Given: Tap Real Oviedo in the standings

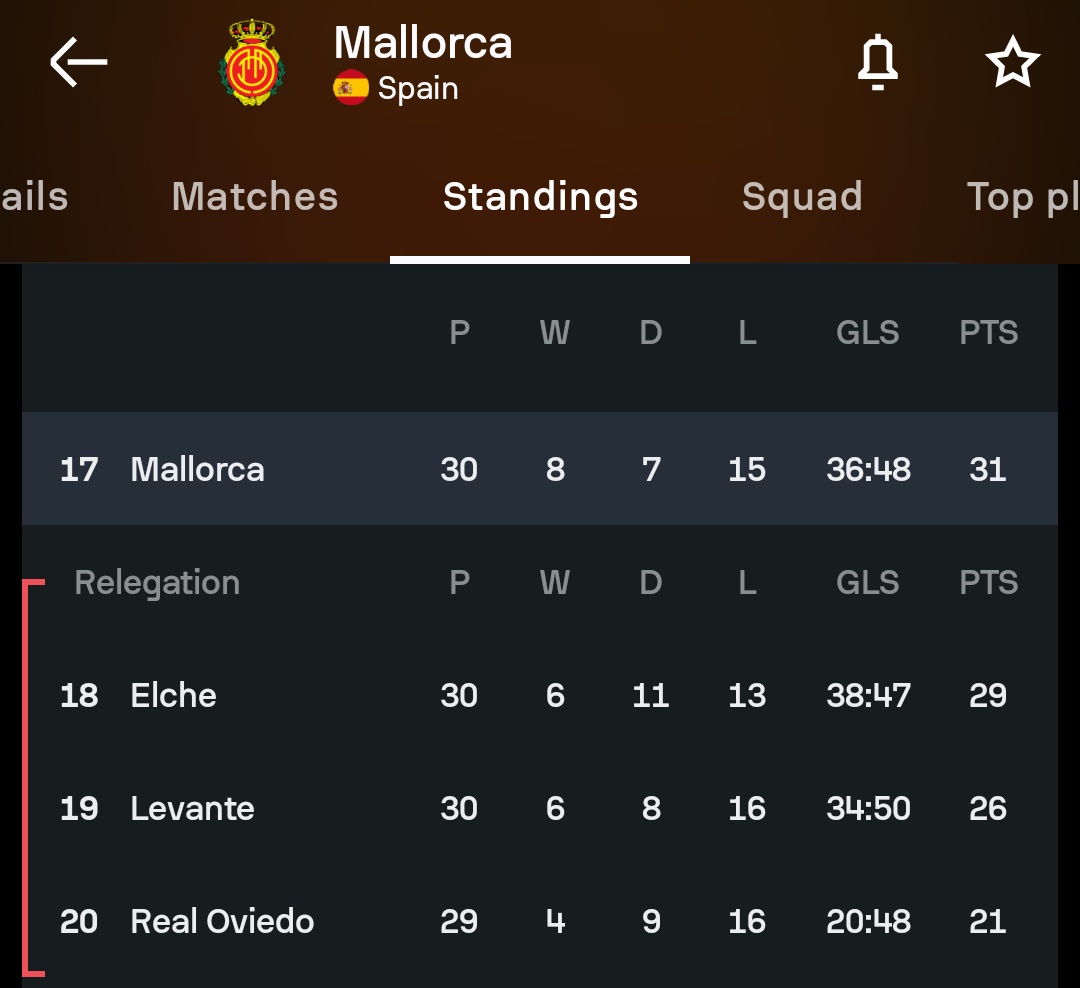Looking at the screenshot, I should pos(222,921).
